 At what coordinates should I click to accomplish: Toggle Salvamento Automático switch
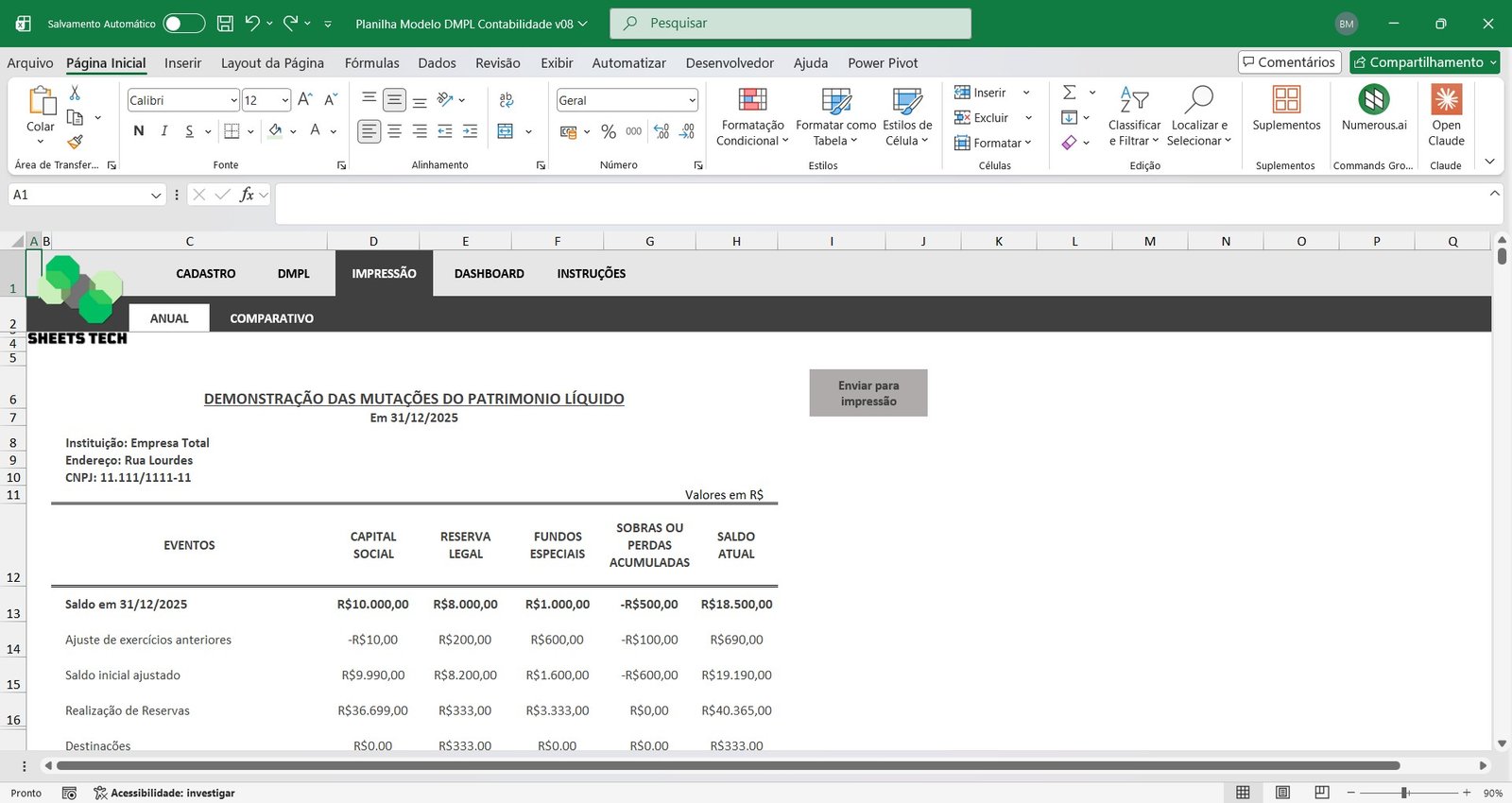183,24
